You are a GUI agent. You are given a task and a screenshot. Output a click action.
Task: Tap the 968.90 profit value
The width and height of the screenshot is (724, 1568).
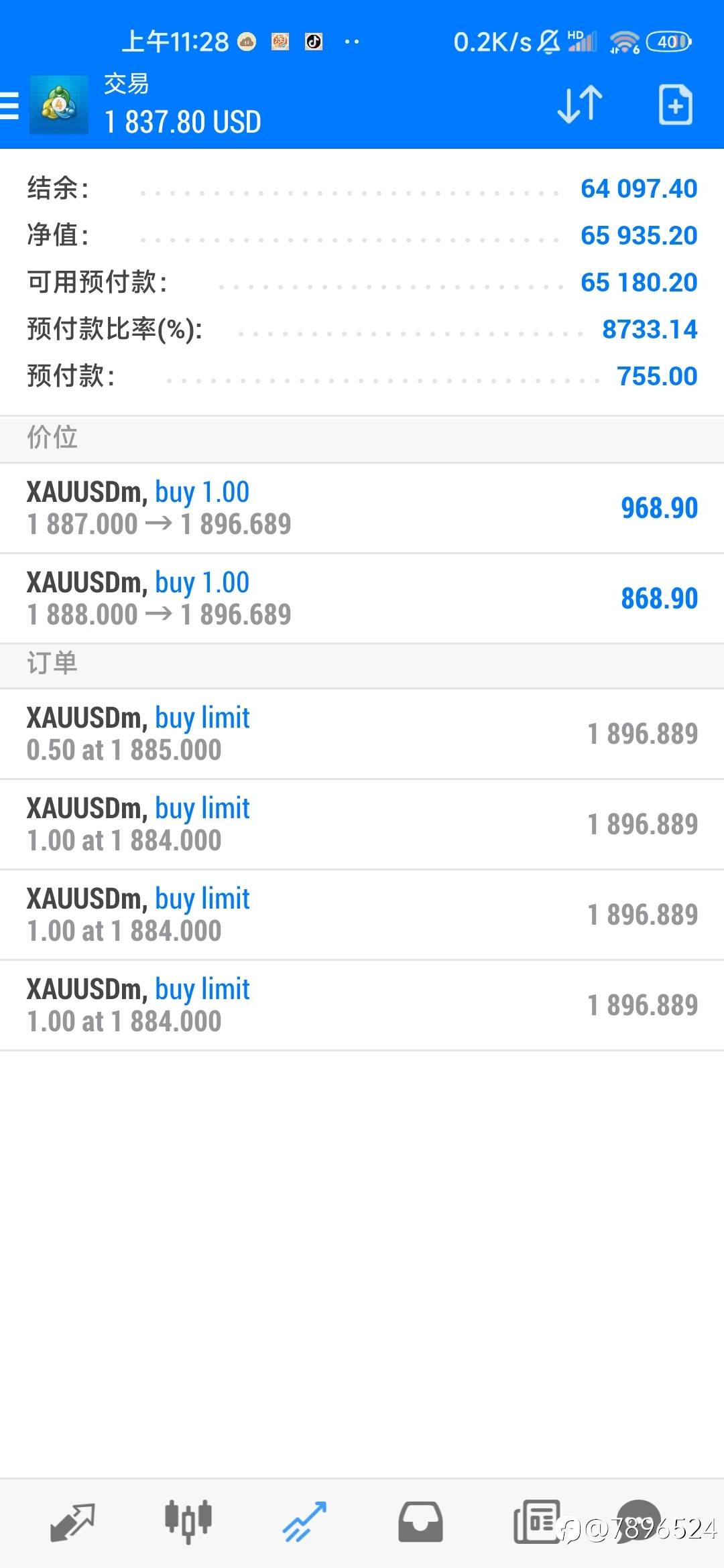659,508
